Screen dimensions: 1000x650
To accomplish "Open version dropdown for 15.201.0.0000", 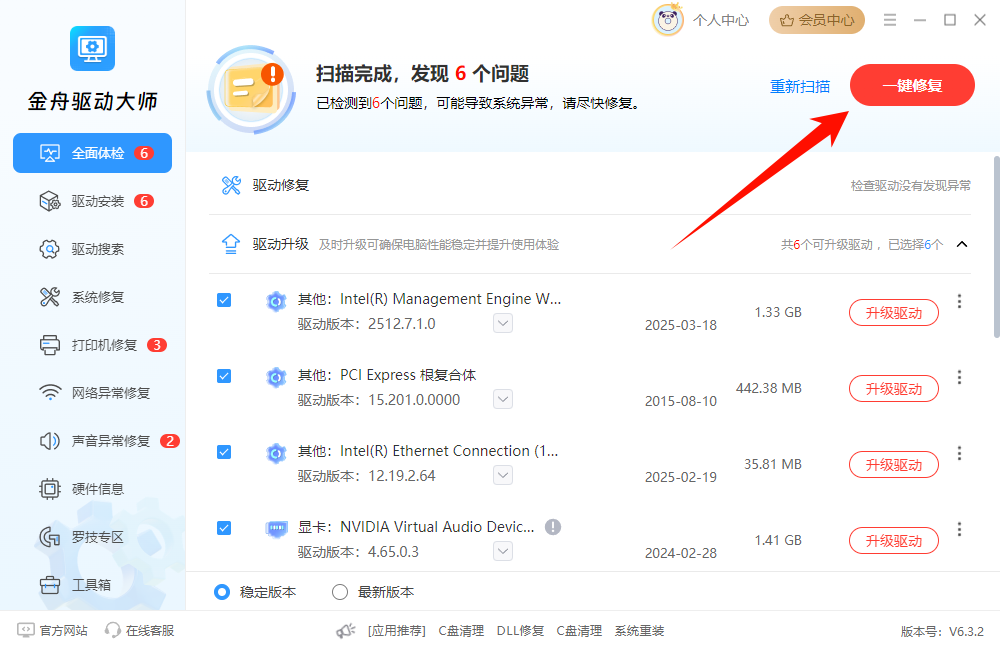I will click(x=503, y=399).
